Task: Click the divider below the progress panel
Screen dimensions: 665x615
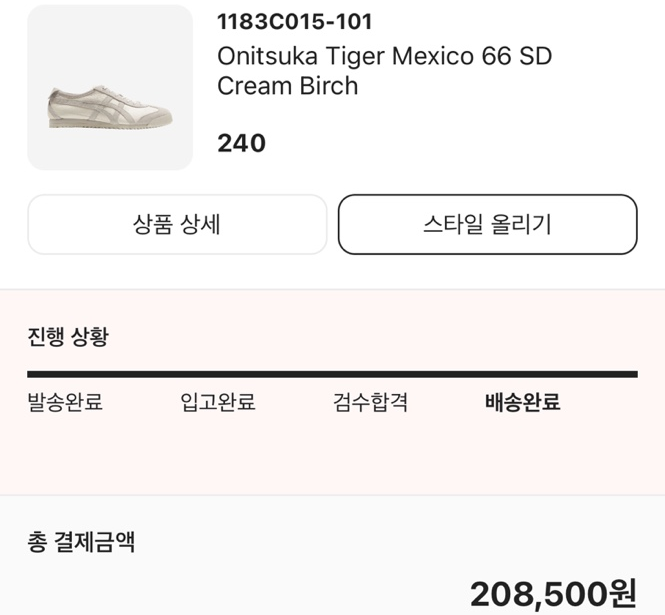Action: [332, 495]
